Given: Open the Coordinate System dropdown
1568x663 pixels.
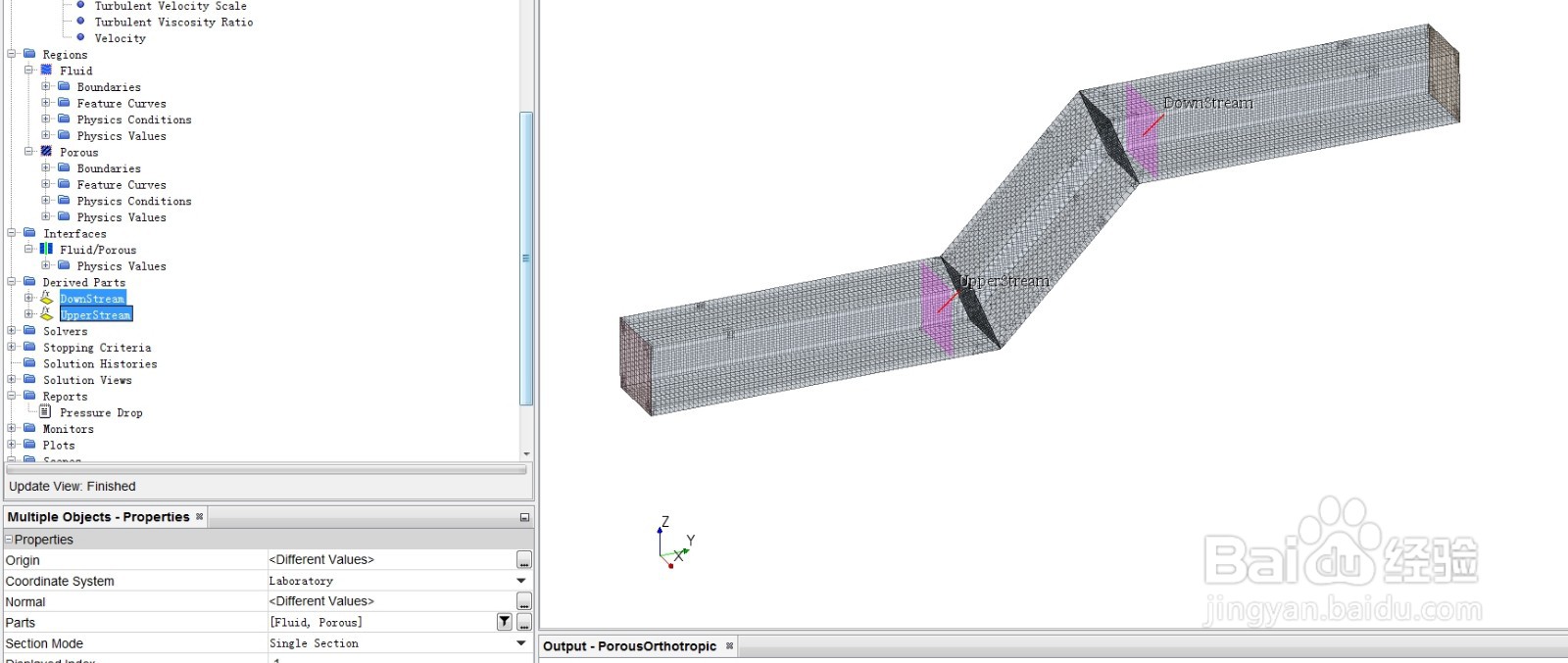Looking at the screenshot, I should pyautogui.click(x=521, y=581).
